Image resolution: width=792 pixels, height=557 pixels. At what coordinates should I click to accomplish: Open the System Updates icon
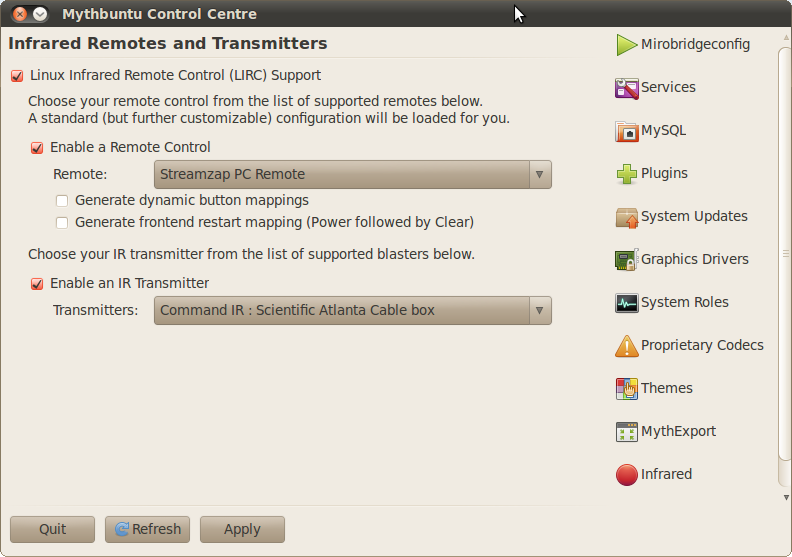click(627, 217)
